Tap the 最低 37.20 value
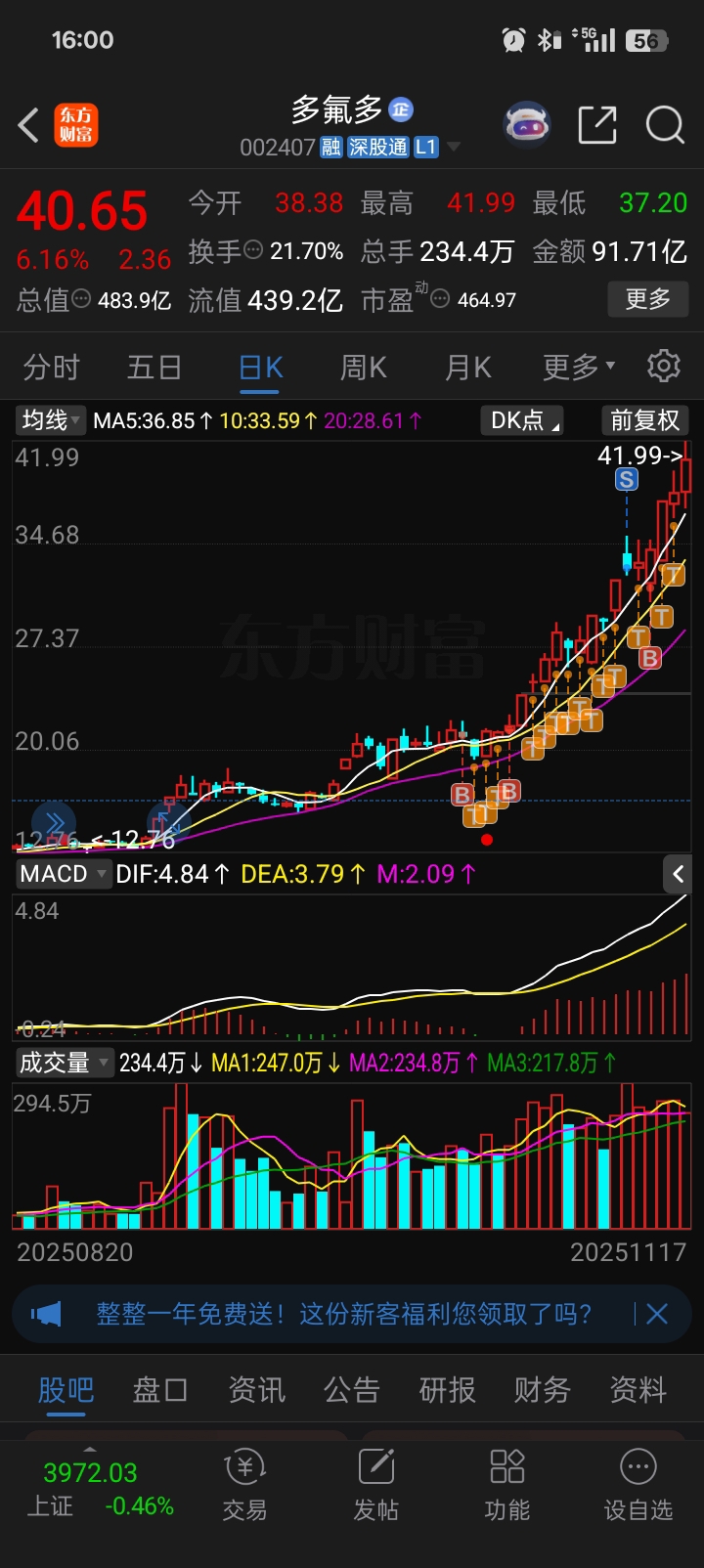The image size is (704, 1568). point(610,202)
